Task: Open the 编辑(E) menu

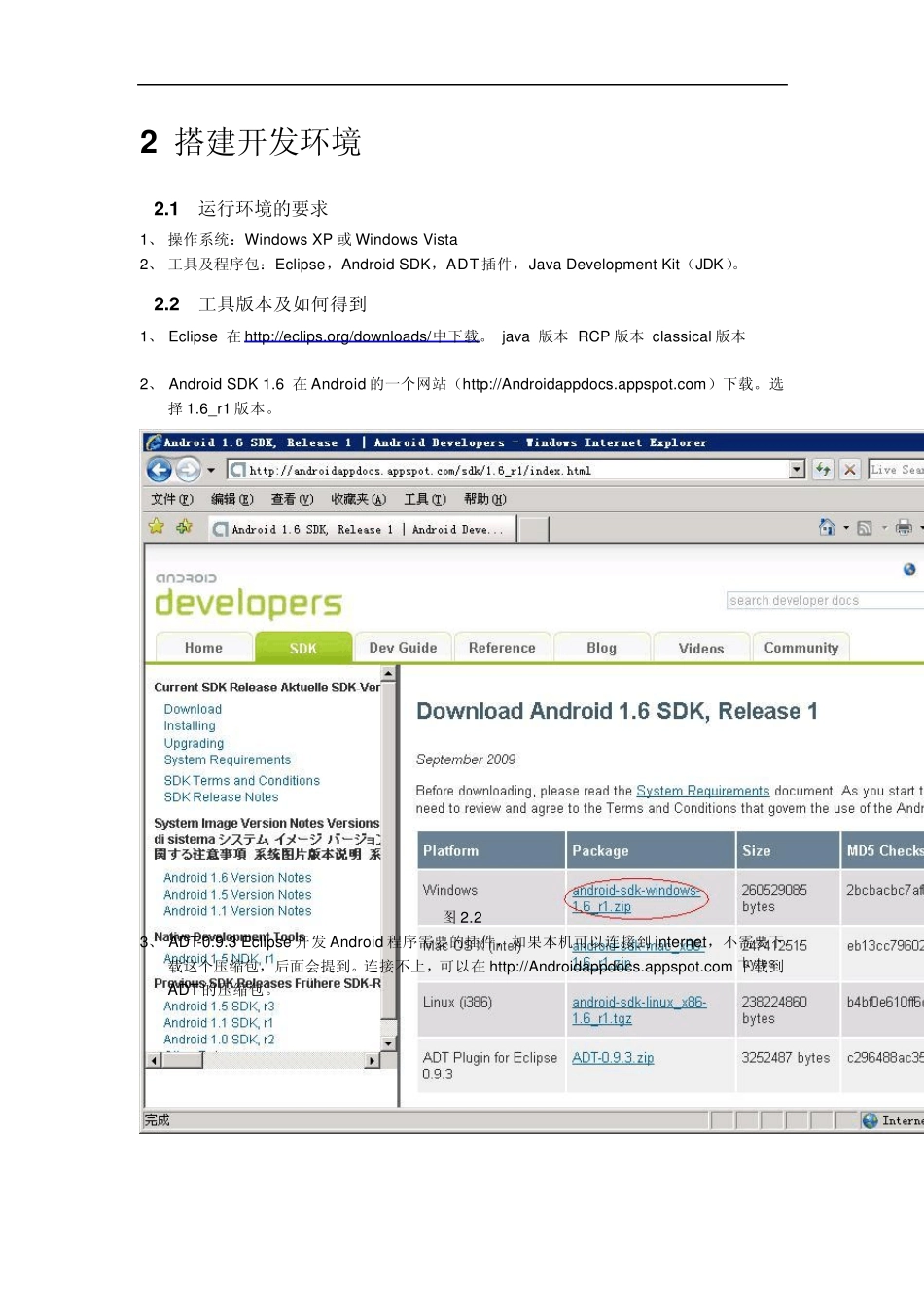Action: pos(232,499)
